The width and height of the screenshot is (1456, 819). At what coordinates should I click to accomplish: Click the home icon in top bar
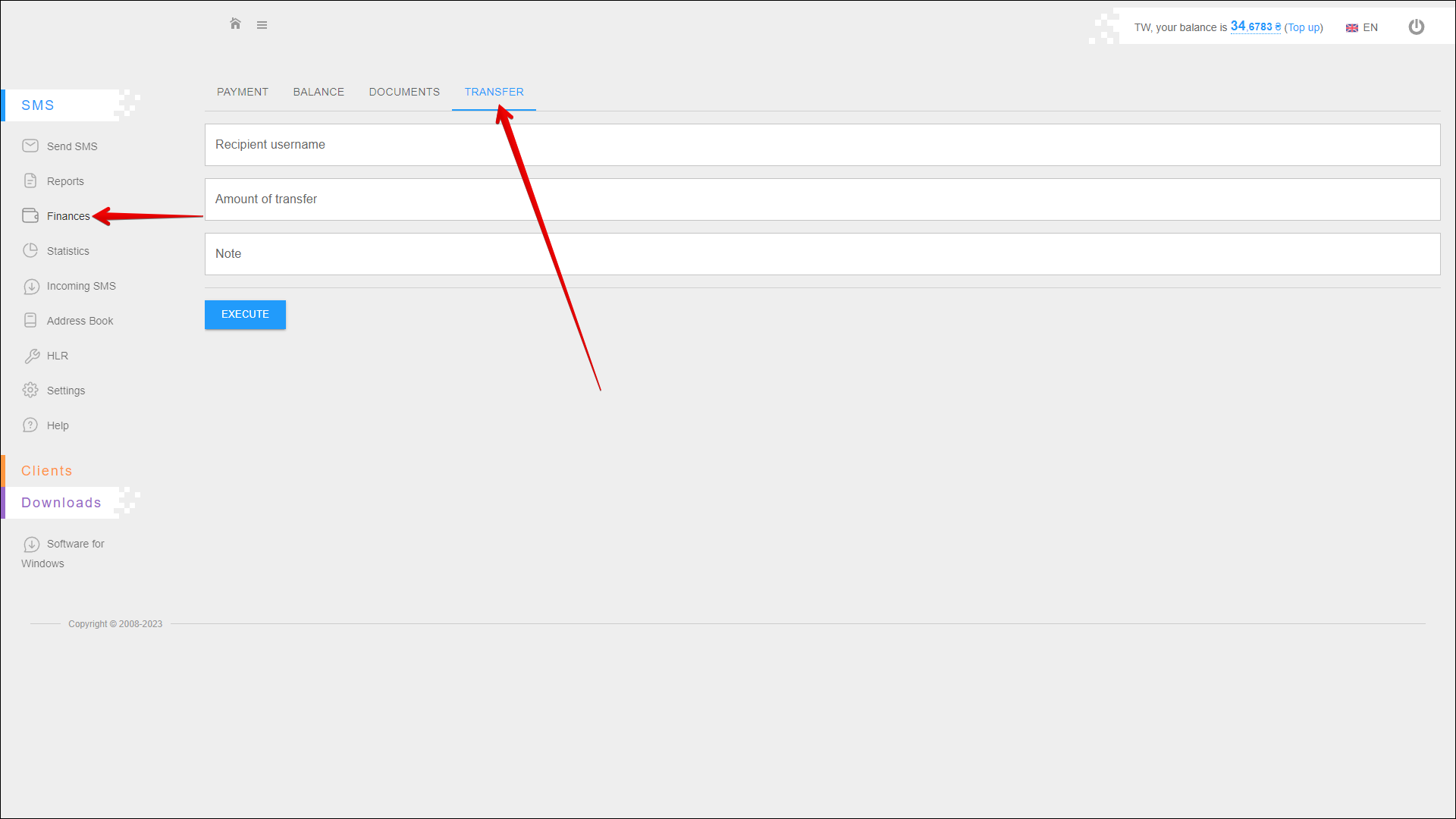235,24
